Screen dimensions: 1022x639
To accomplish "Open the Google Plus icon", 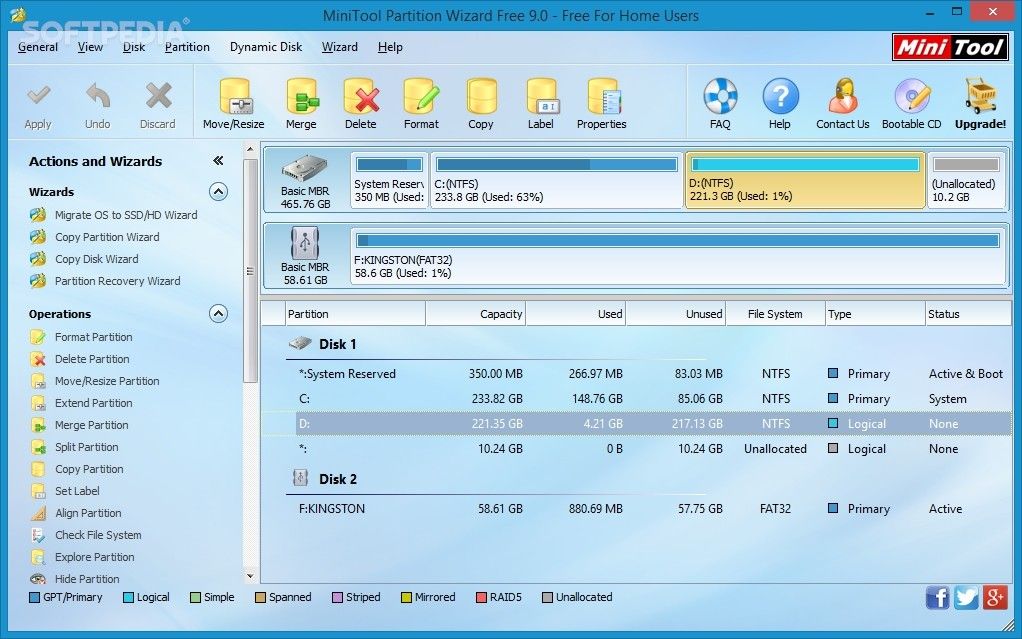I will (x=995, y=597).
